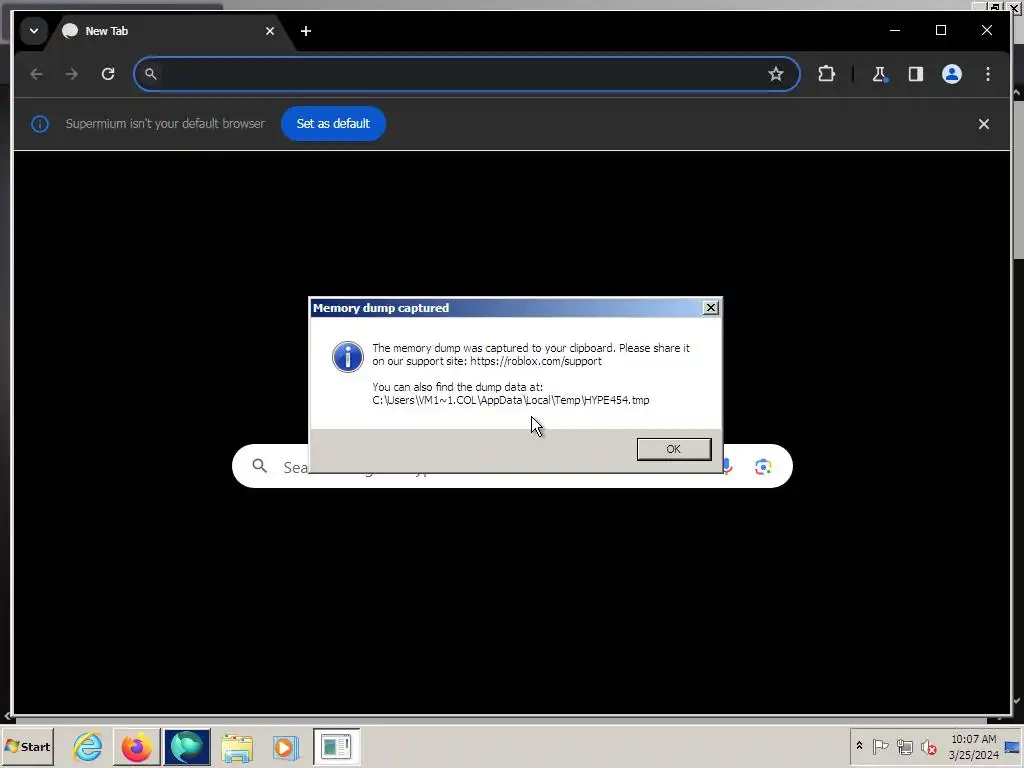Image resolution: width=1024 pixels, height=768 pixels.
Task: Click the search box magnifier icon
Action: coord(260,466)
